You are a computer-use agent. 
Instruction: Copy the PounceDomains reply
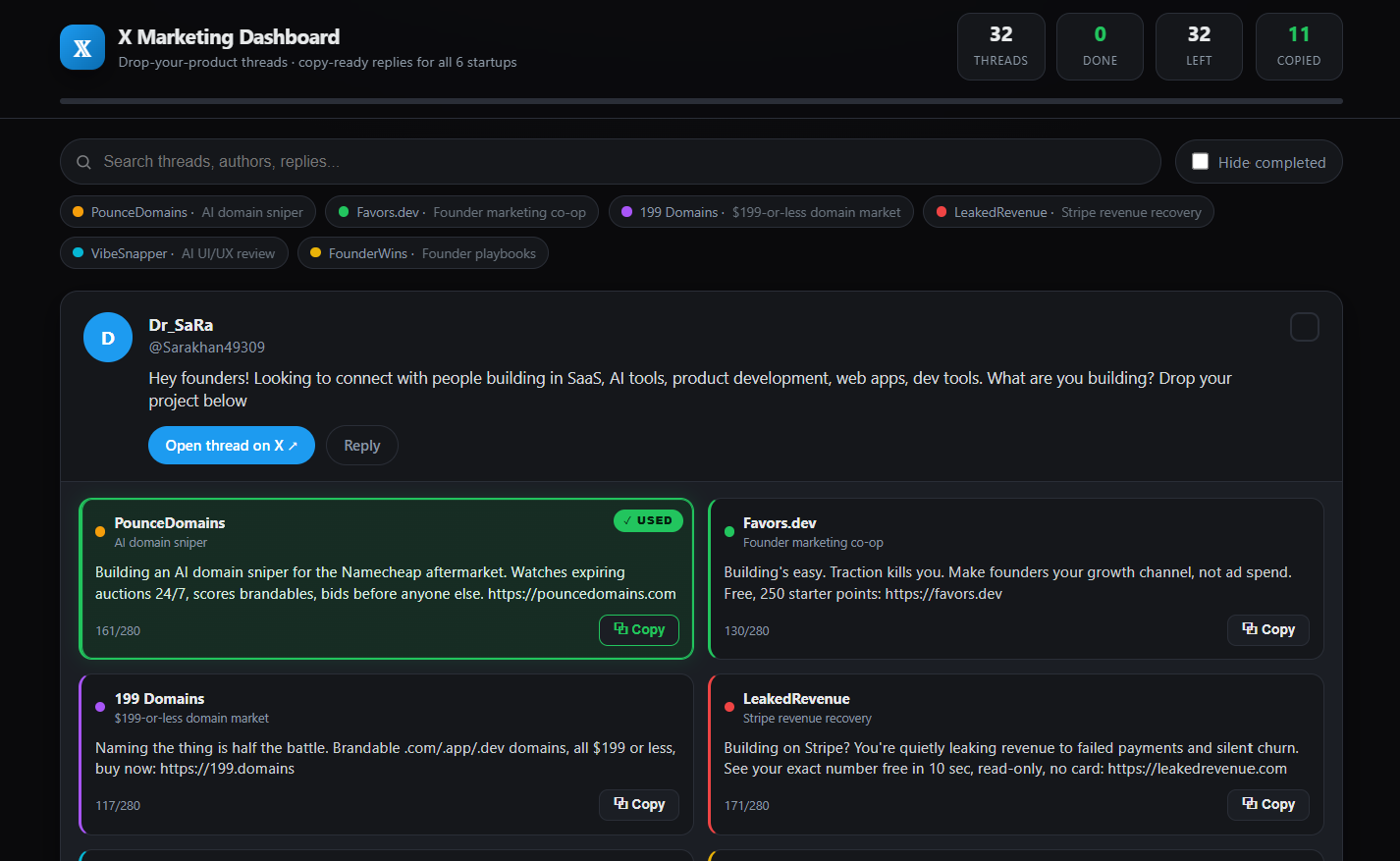pos(639,630)
